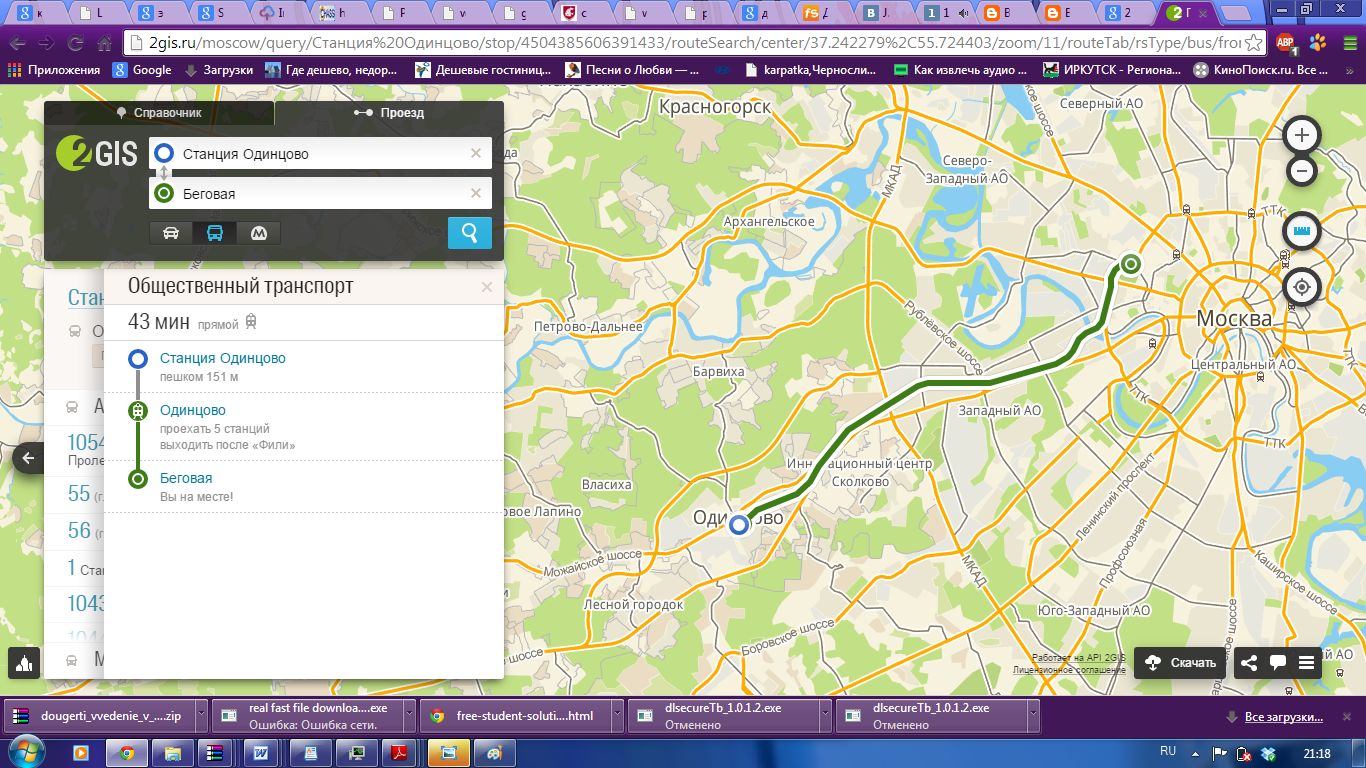Open the free-student-soluti....html downloaded file
Image resolution: width=1366 pixels, height=768 pixels.
coord(514,716)
